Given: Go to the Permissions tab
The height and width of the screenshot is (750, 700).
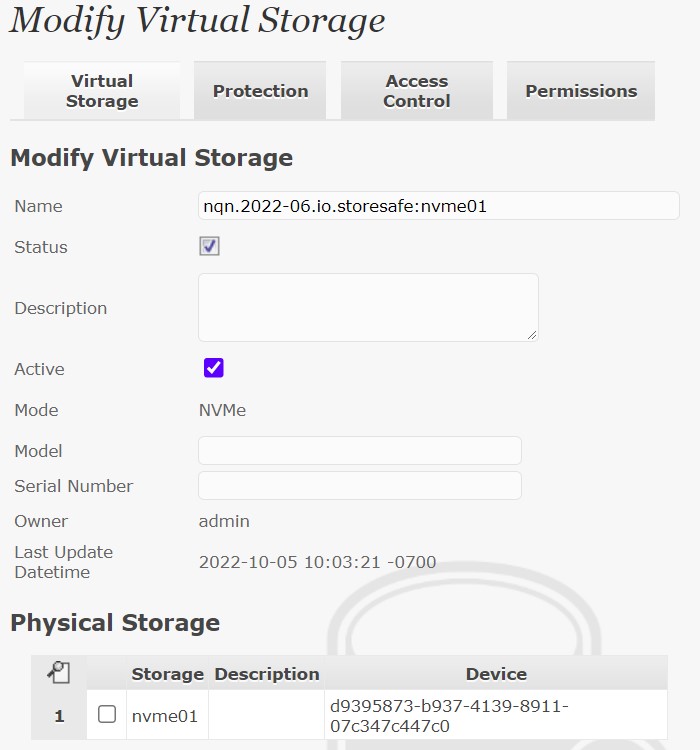Looking at the screenshot, I should coord(581,91).
